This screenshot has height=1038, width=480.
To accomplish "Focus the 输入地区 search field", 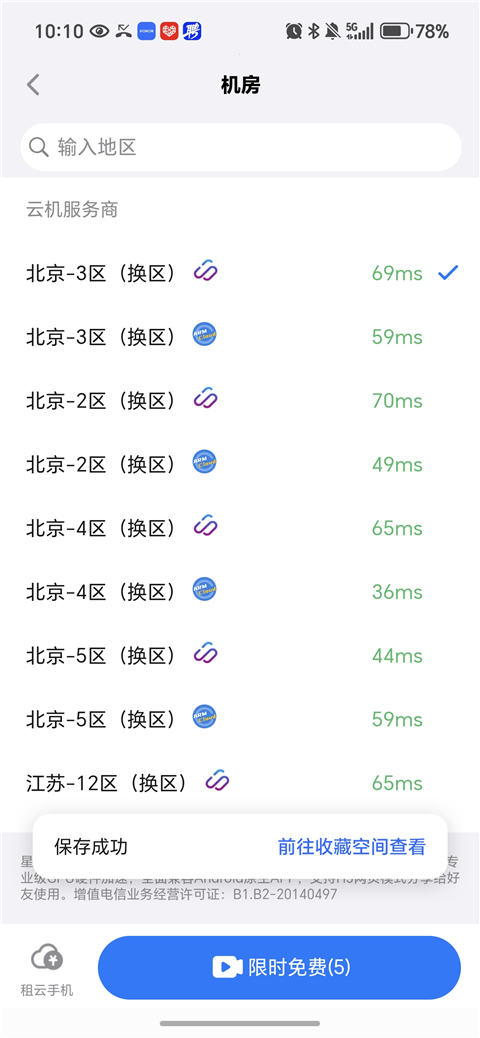I will (241, 147).
